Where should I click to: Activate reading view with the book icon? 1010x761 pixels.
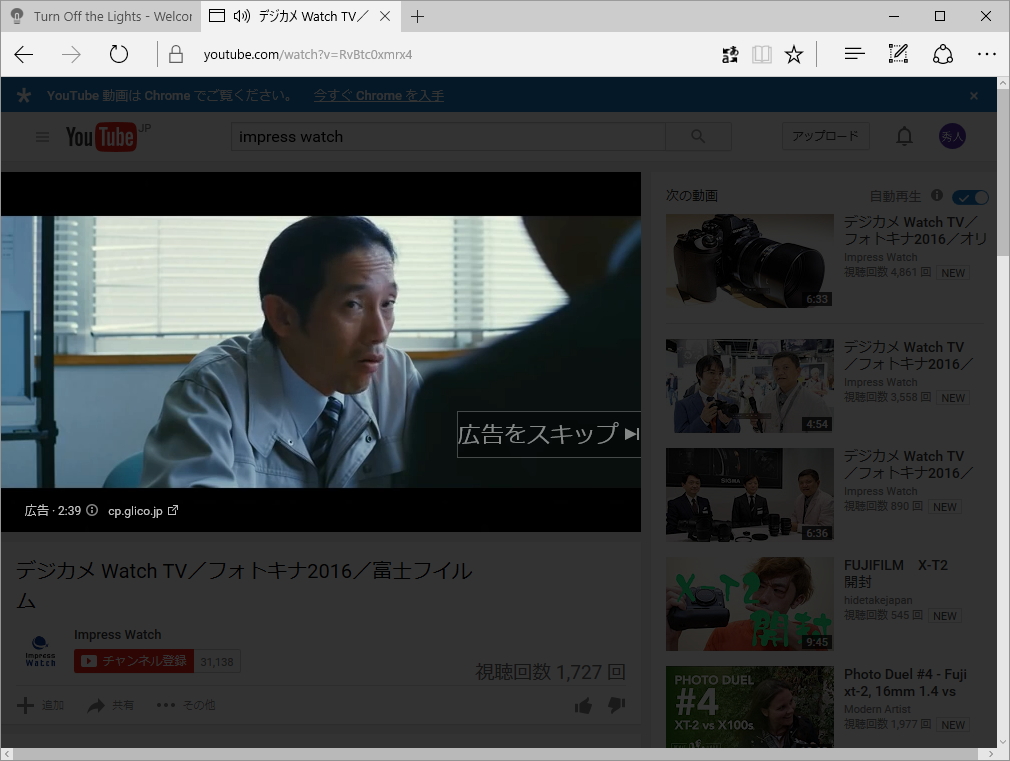point(762,55)
